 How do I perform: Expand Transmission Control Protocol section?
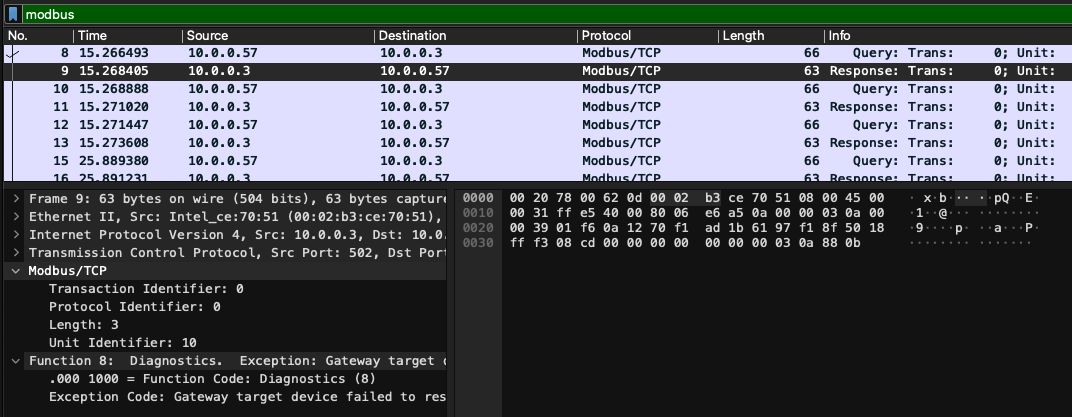(15, 252)
